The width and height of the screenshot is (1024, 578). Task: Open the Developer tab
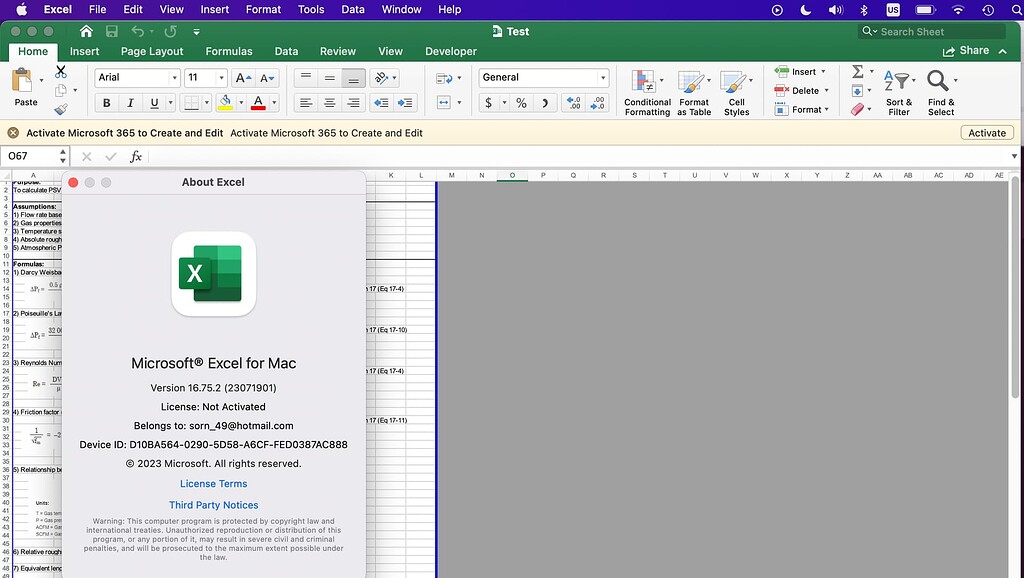click(450, 51)
